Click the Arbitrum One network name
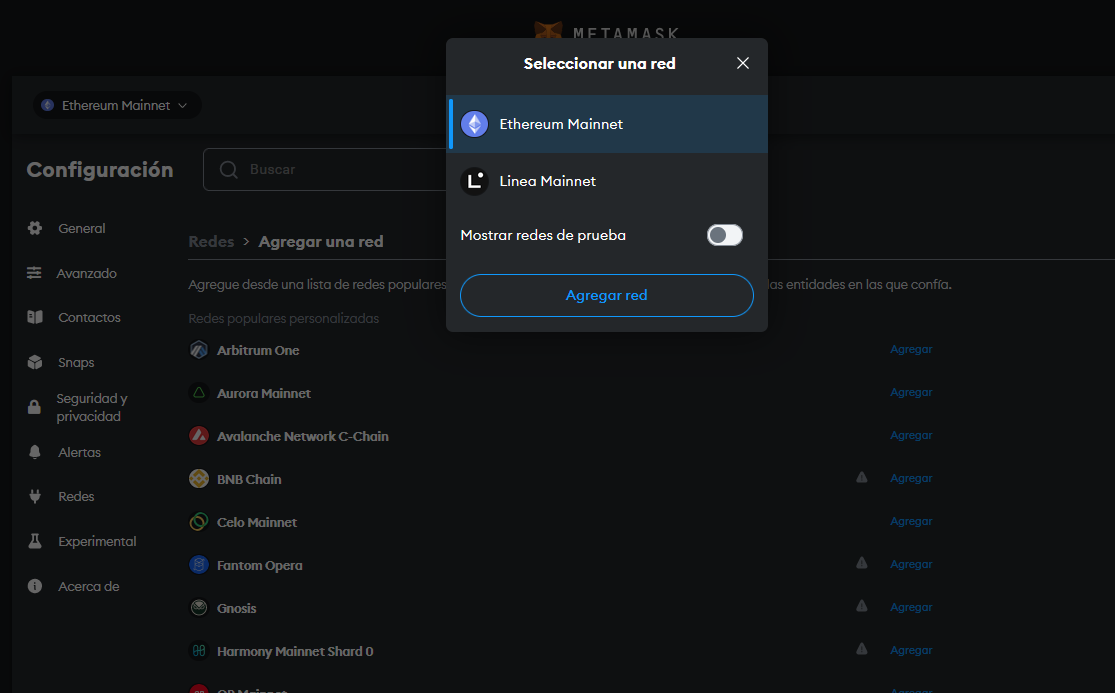1115x693 pixels. 258,350
